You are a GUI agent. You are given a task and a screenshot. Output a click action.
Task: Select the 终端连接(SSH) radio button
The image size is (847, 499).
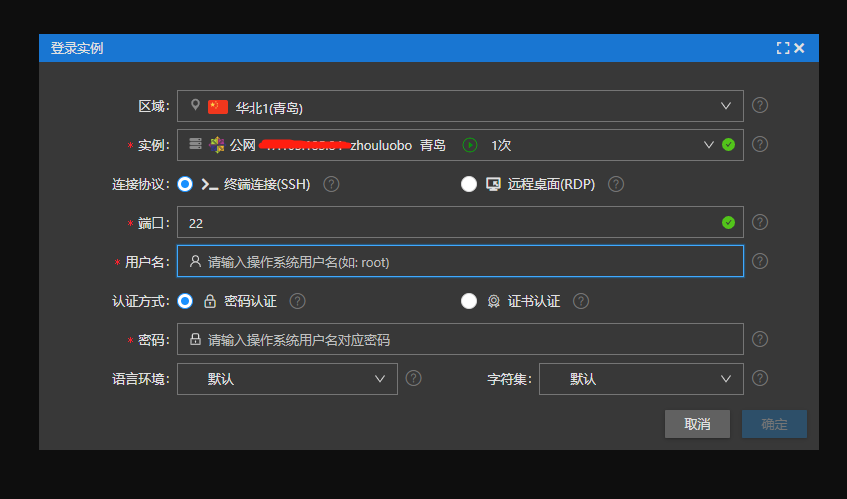185,184
